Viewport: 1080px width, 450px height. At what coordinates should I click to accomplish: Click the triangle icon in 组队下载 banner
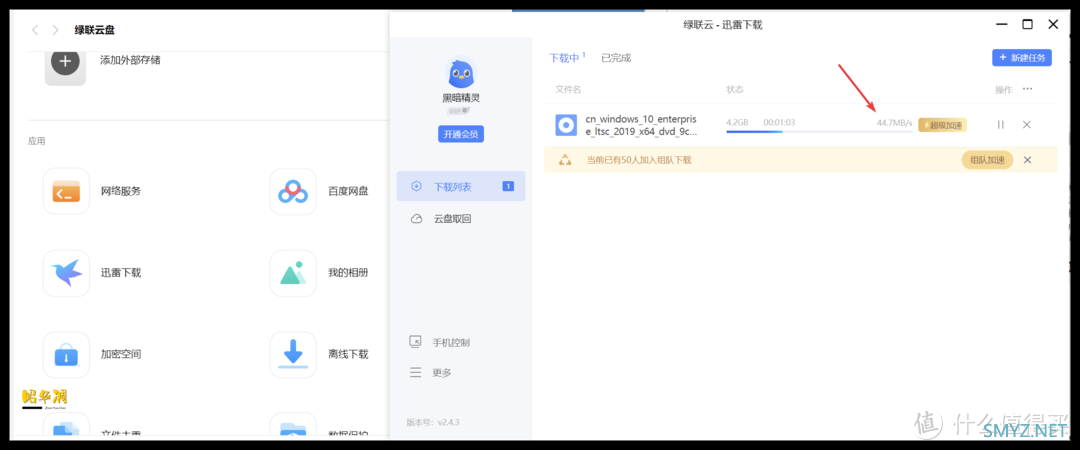pyautogui.click(x=565, y=160)
